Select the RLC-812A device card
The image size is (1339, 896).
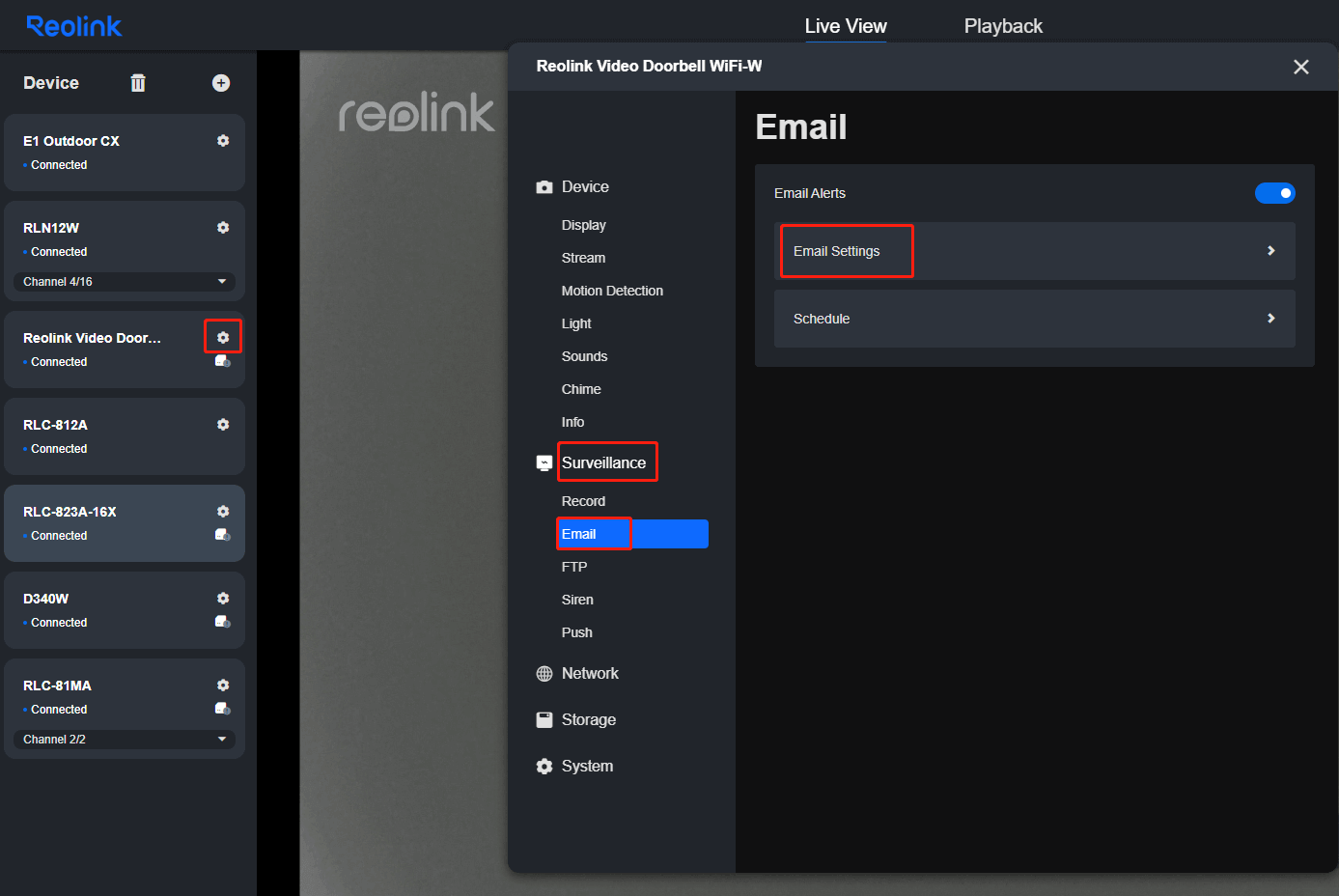pos(125,436)
